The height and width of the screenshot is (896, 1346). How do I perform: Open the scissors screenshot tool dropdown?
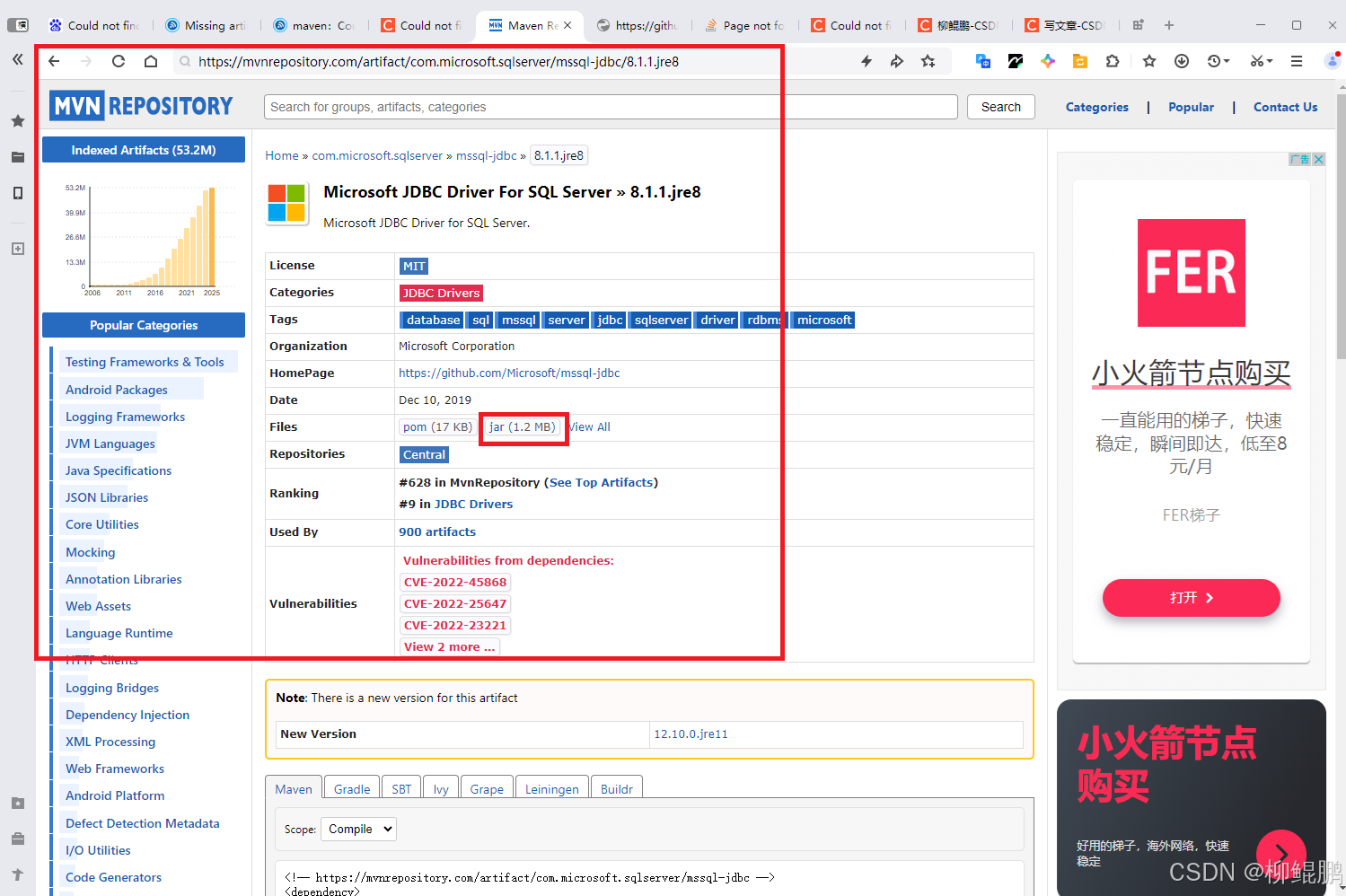1262,61
